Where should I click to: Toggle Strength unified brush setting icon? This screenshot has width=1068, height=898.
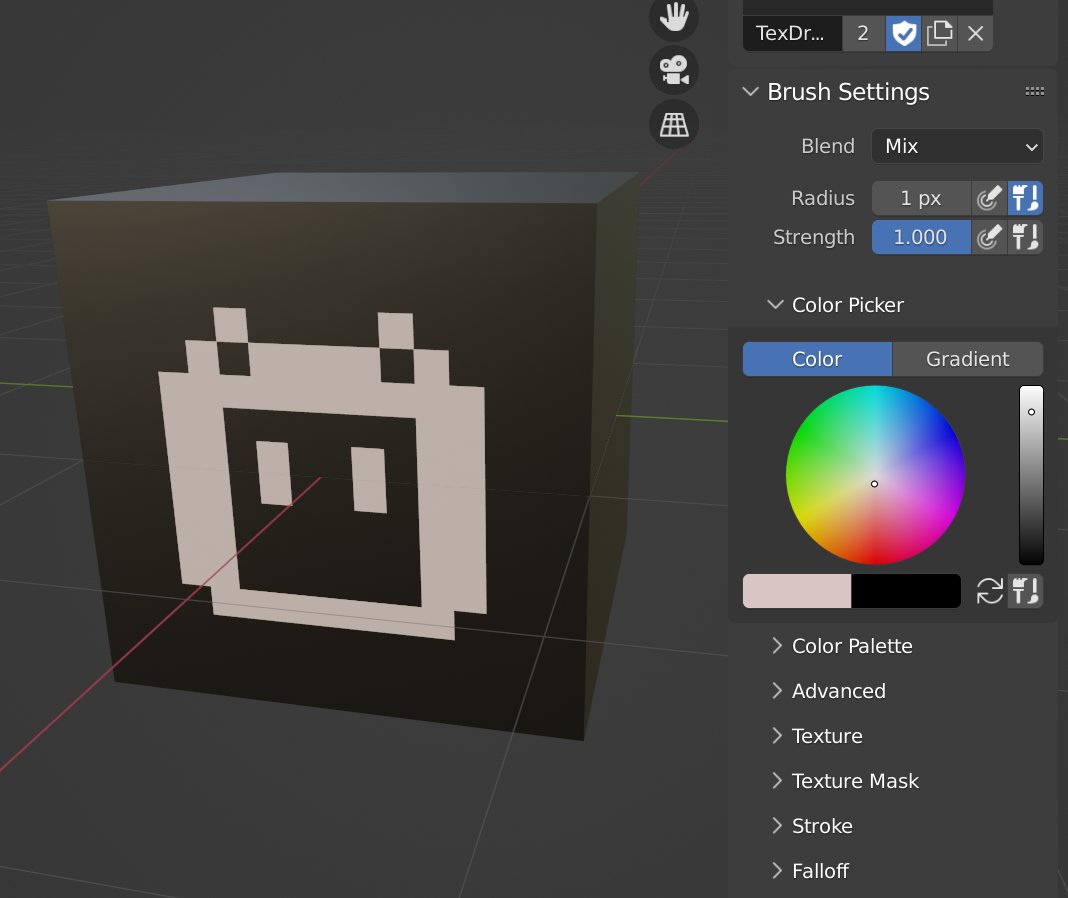1025,237
